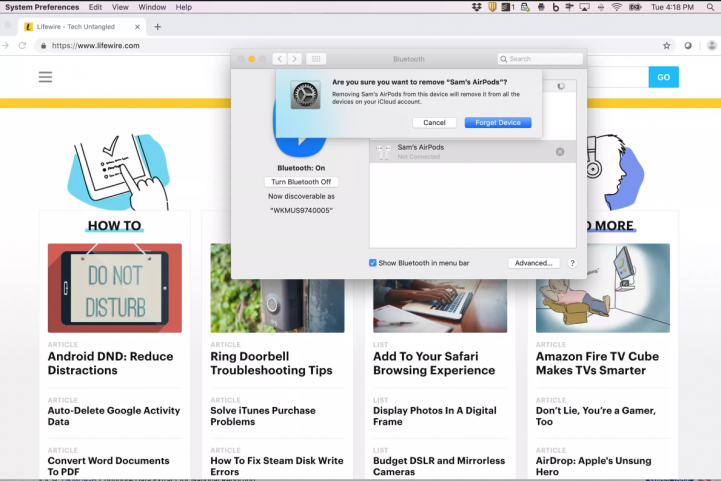Image resolution: width=721 pixels, height=481 pixels.
Task: Click the AirPods device icon
Action: click(383, 152)
